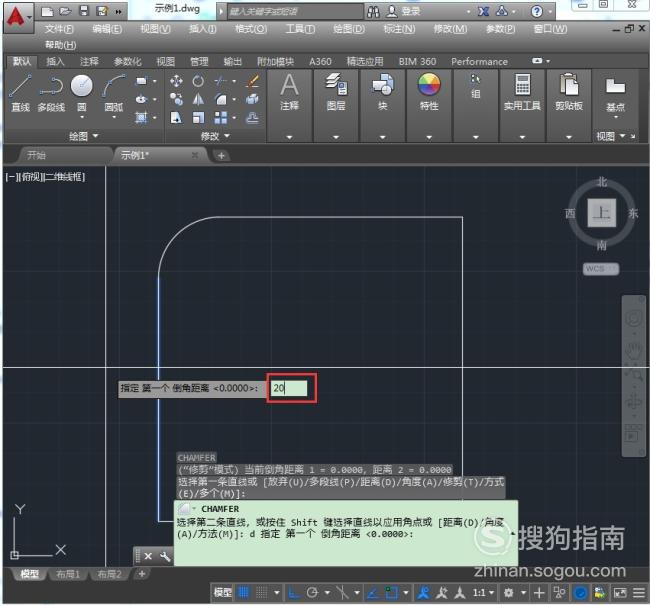Click the command line customize wrench icon
Viewport: 650px width, 605px height.
point(165,556)
